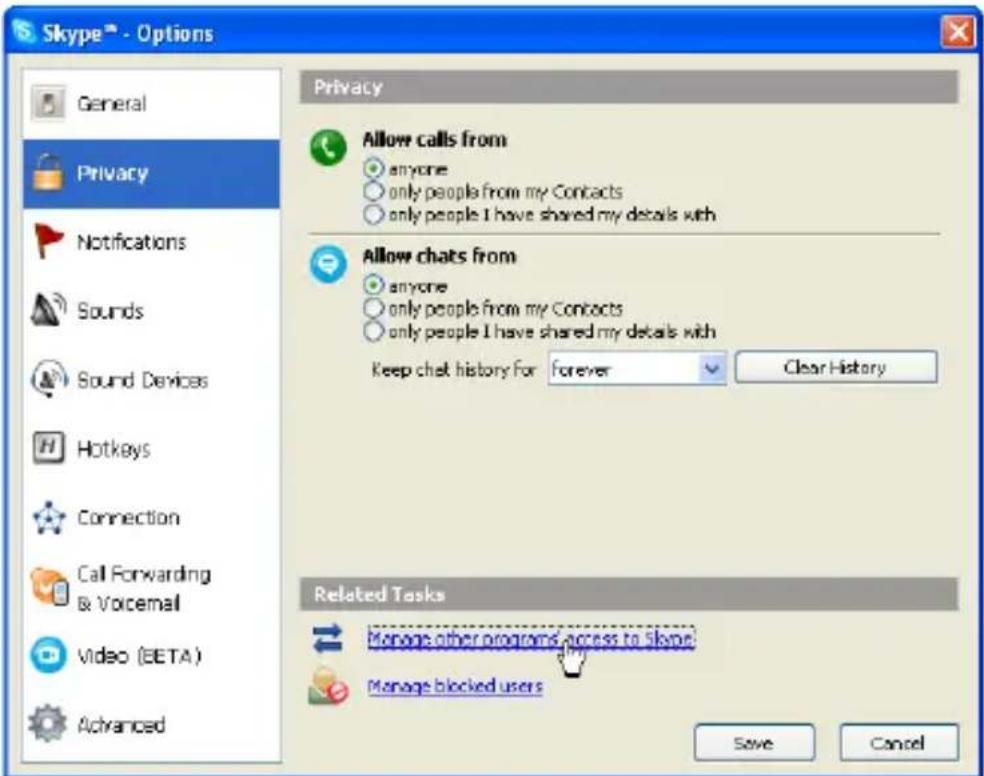Allow calls only from people with shared details
Viewport: 984px width, 776px height.
(373, 215)
